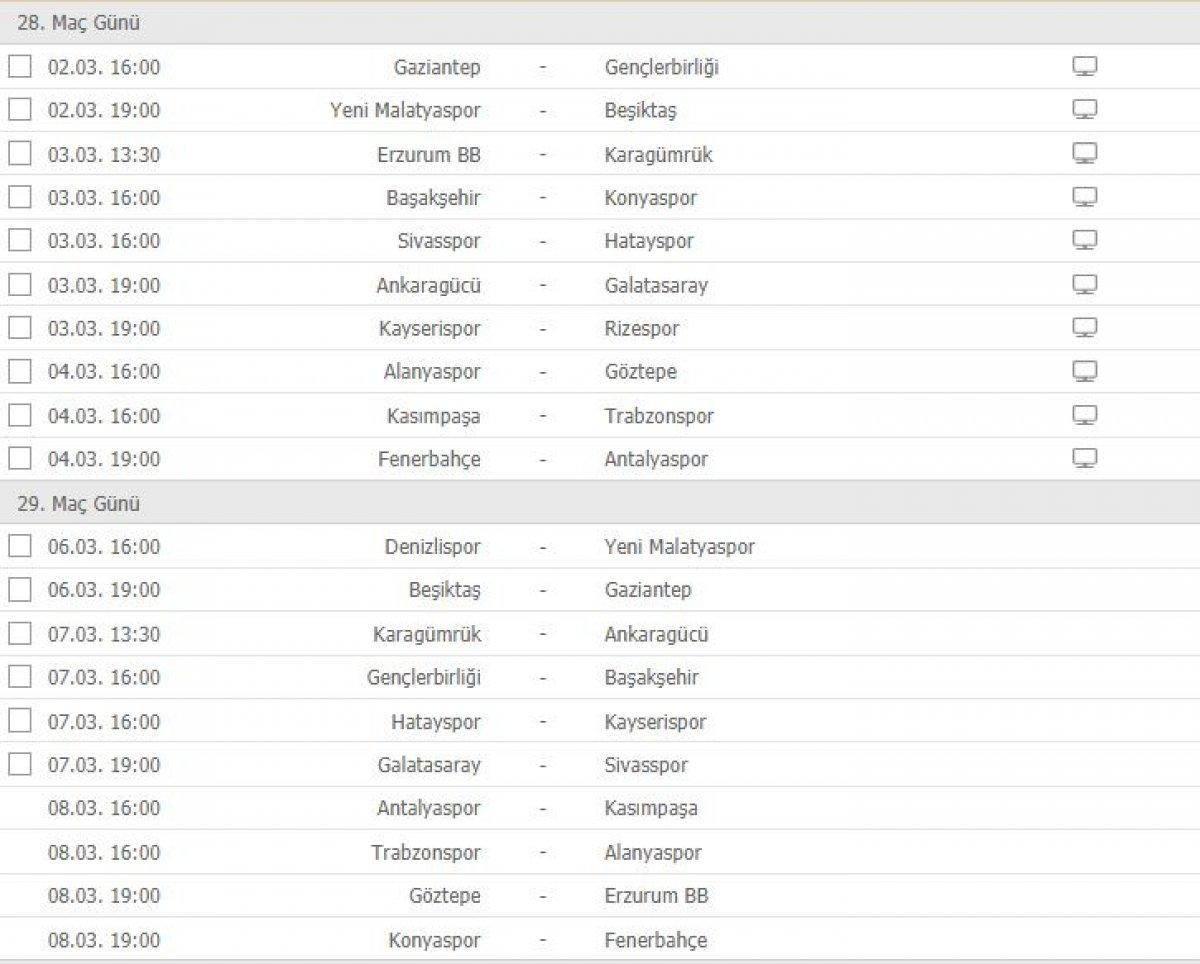Click the TV icon beside Erzurum BB - Karagümrük
Viewport: 1200px width, 964px height.
point(1085,155)
